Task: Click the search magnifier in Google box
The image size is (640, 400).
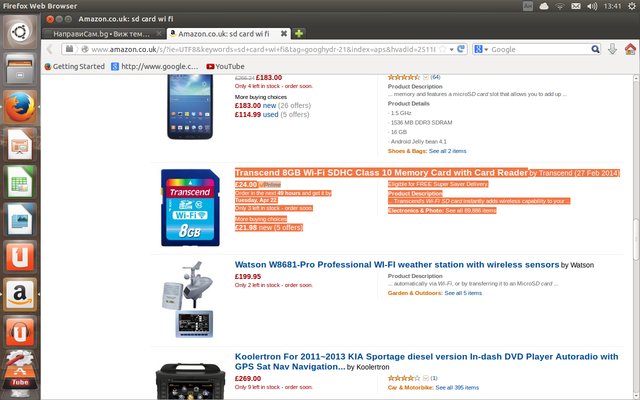Action: [596, 49]
